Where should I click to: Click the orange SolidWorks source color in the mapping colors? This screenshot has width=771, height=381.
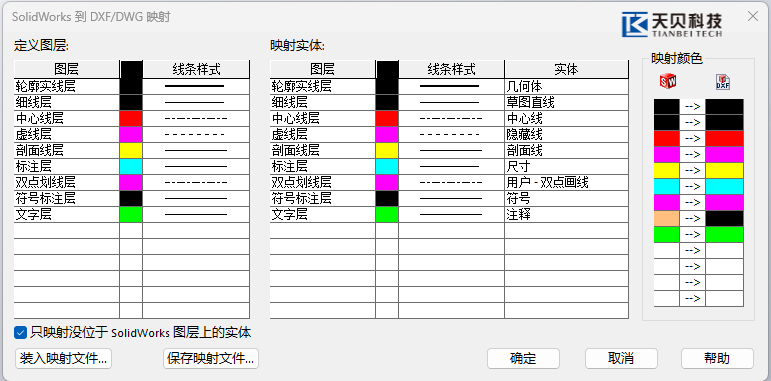[666, 218]
